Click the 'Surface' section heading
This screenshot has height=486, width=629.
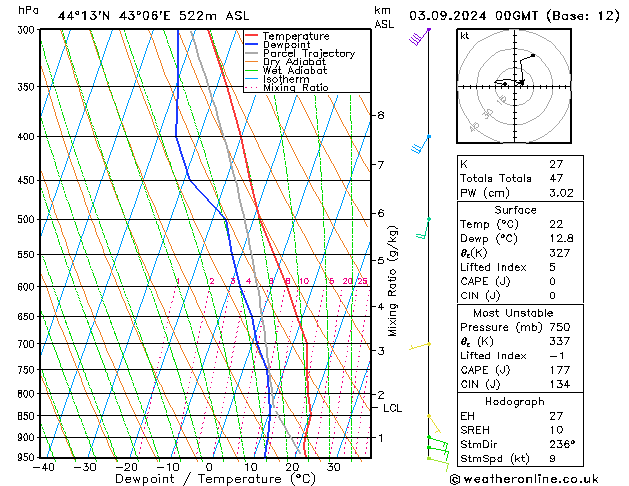tap(515, 210)
